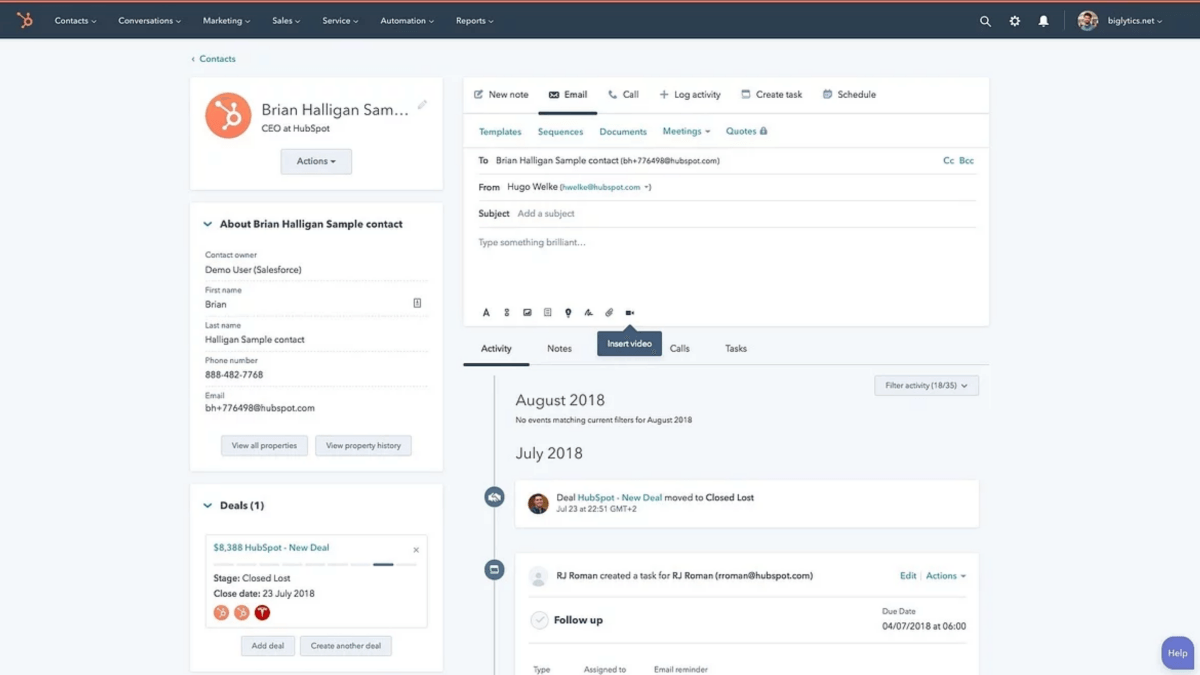
Task: Open the biglytics.net account dropdown
Action: pyautogui.click(x=1135, y=21)
